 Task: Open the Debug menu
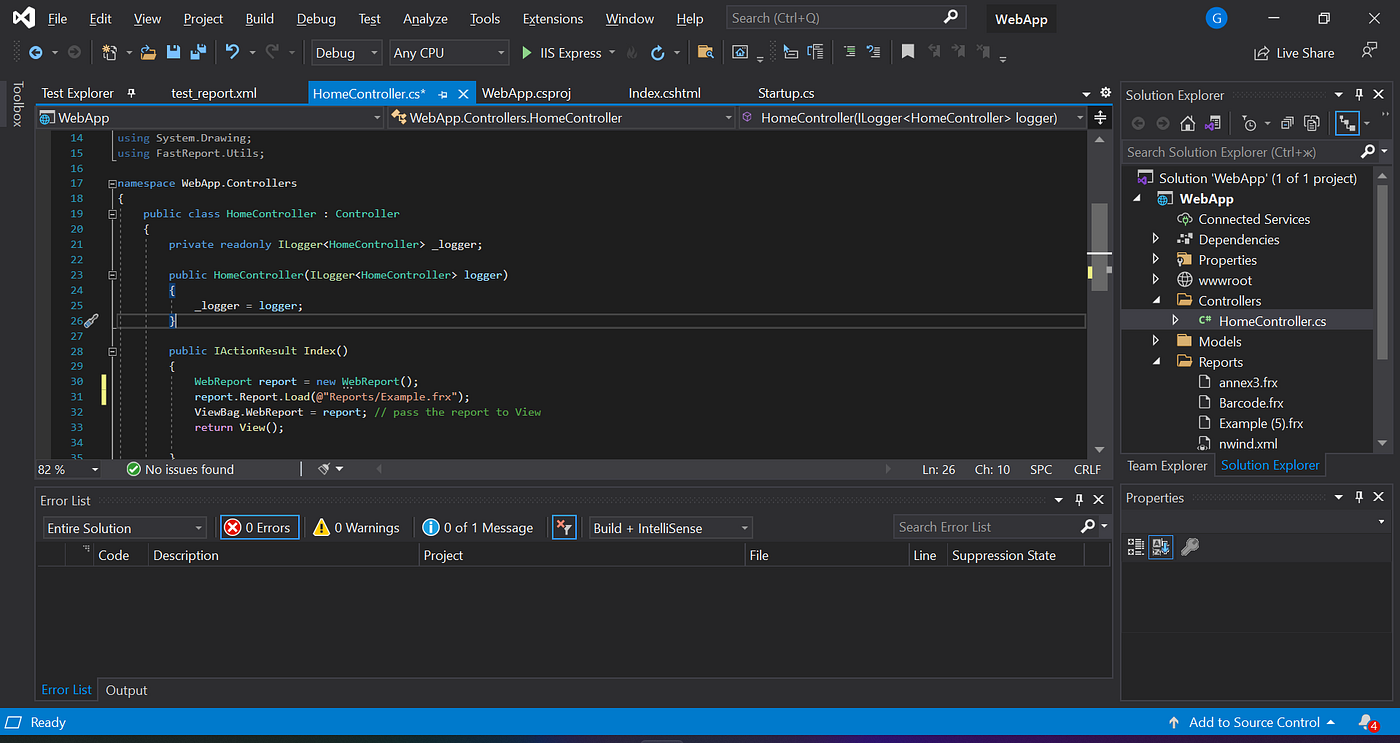coord(316,17)
